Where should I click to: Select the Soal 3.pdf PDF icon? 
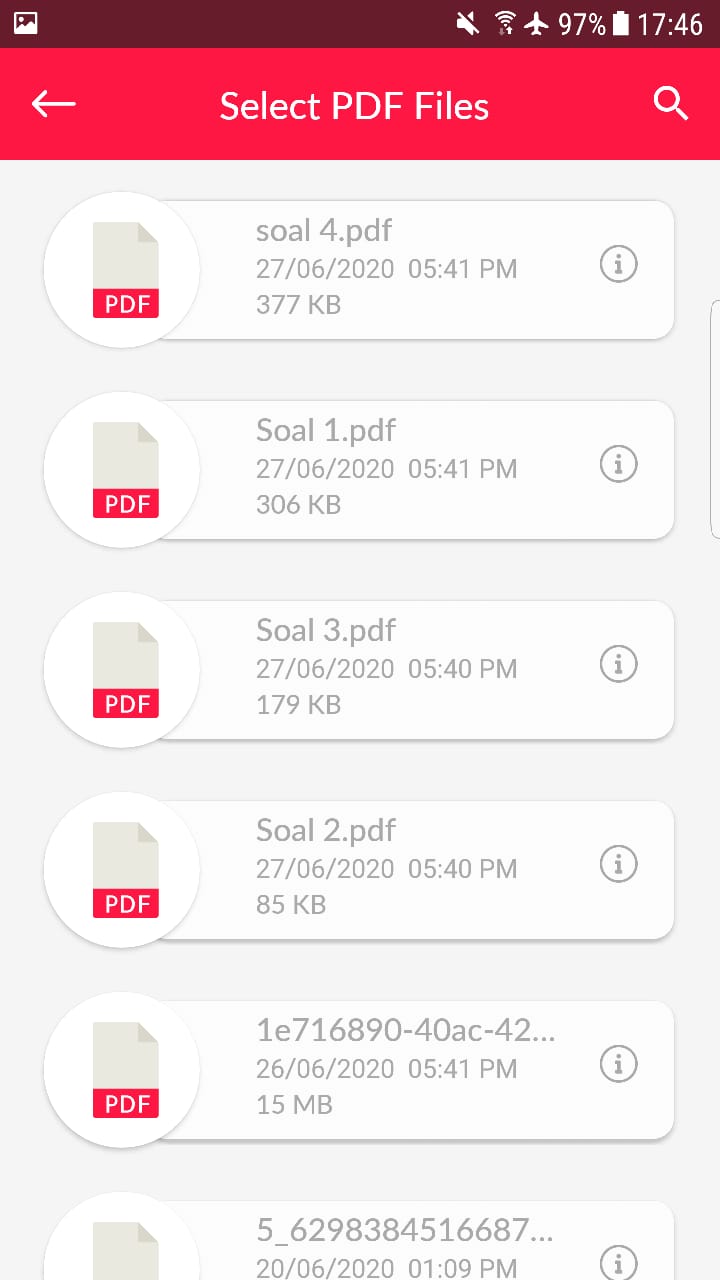tap(124, 670)
